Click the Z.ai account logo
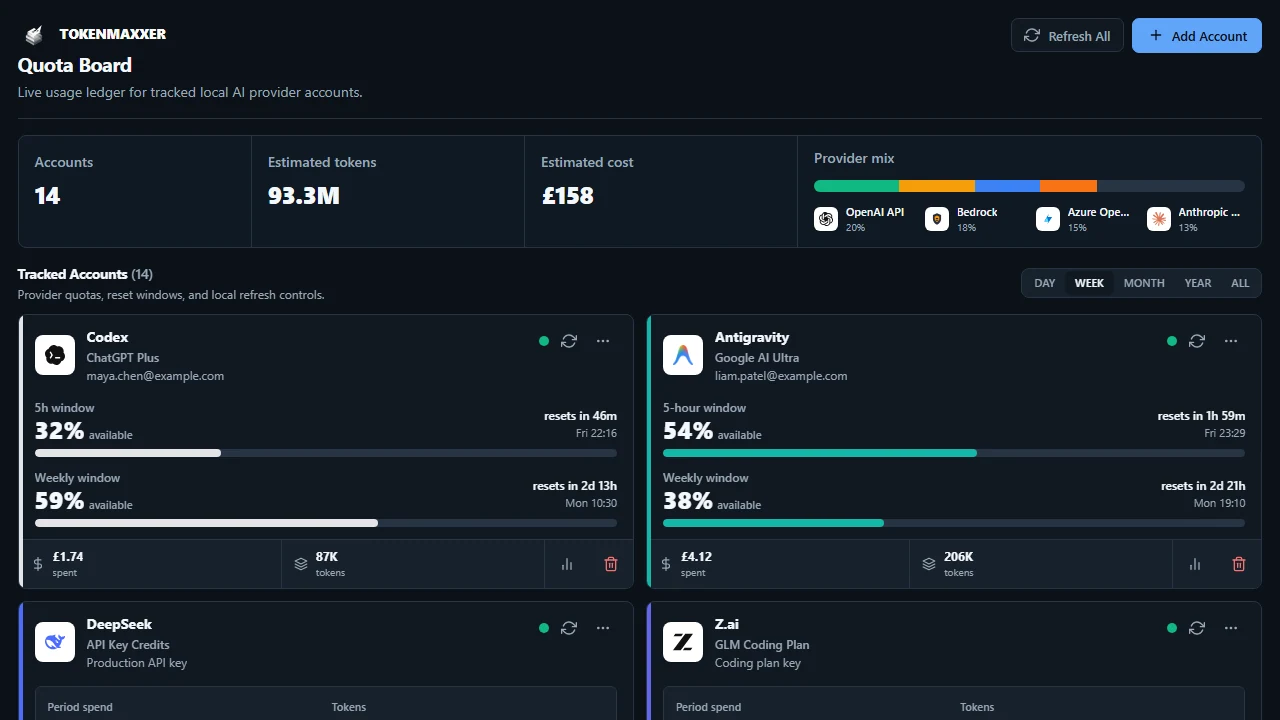Viewport: 1280px width, 720px height. (x=683, y=642)
